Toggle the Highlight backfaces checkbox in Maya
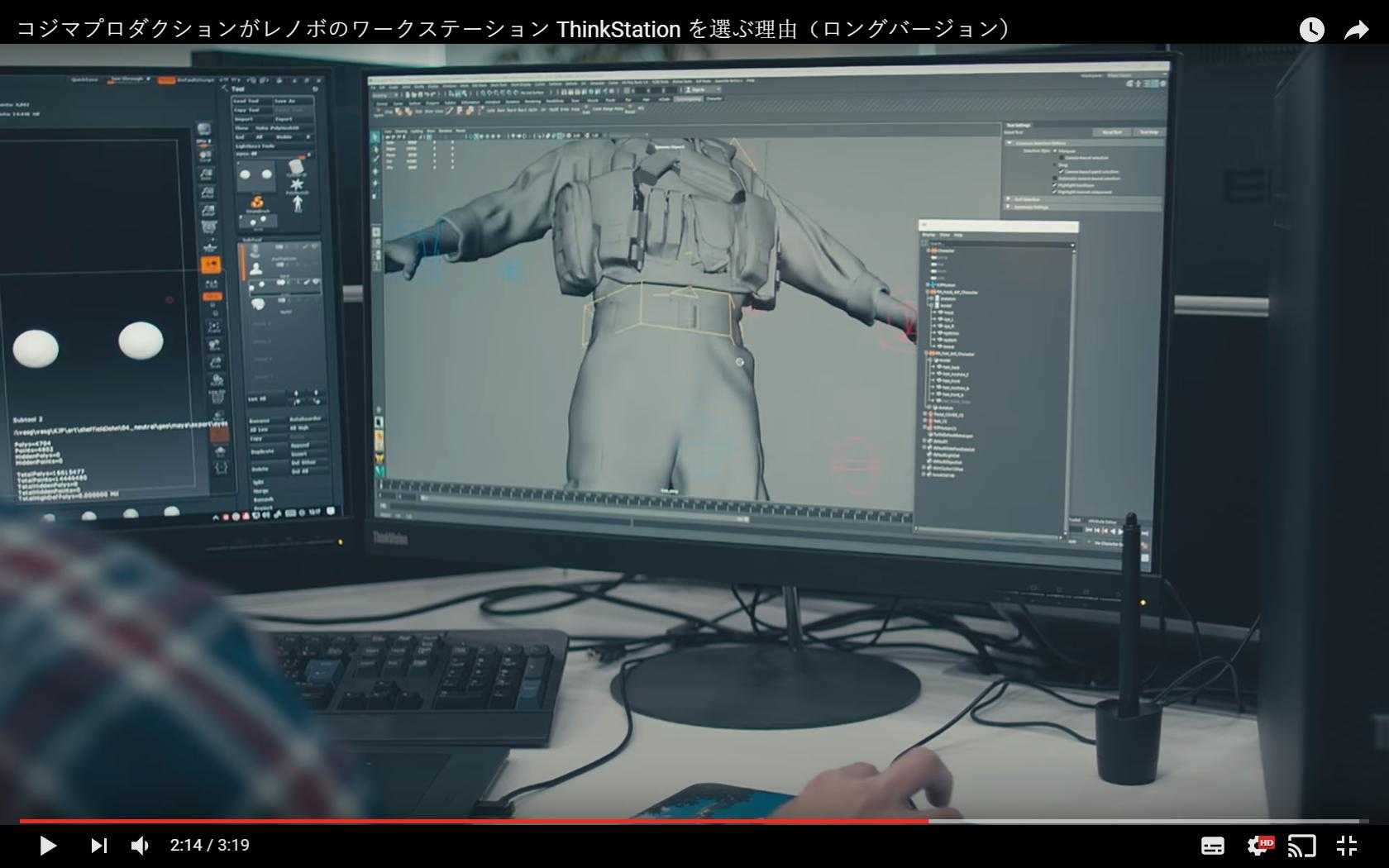This screenshot has width=1389, height=868. click(x=1055, y=185)
